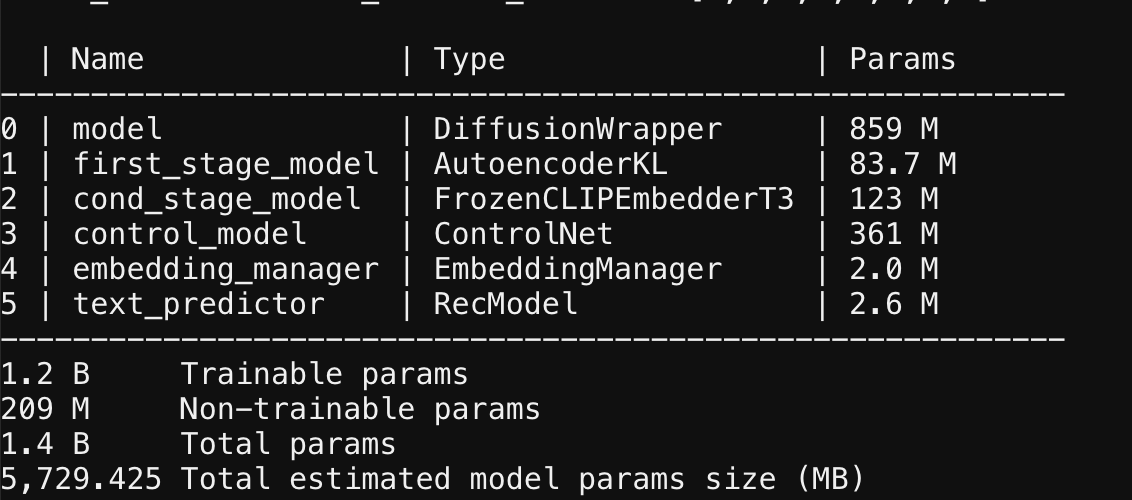Click the '859 M' params value
The height and width of the screenshot is (500, 1132).
tap(893, 129)
